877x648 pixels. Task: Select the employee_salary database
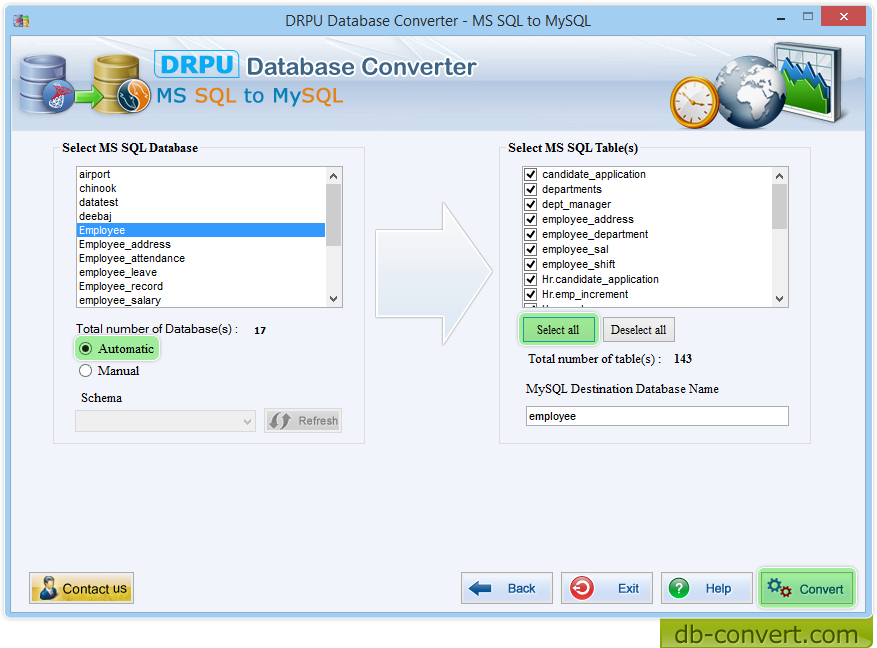coord(200,300)
